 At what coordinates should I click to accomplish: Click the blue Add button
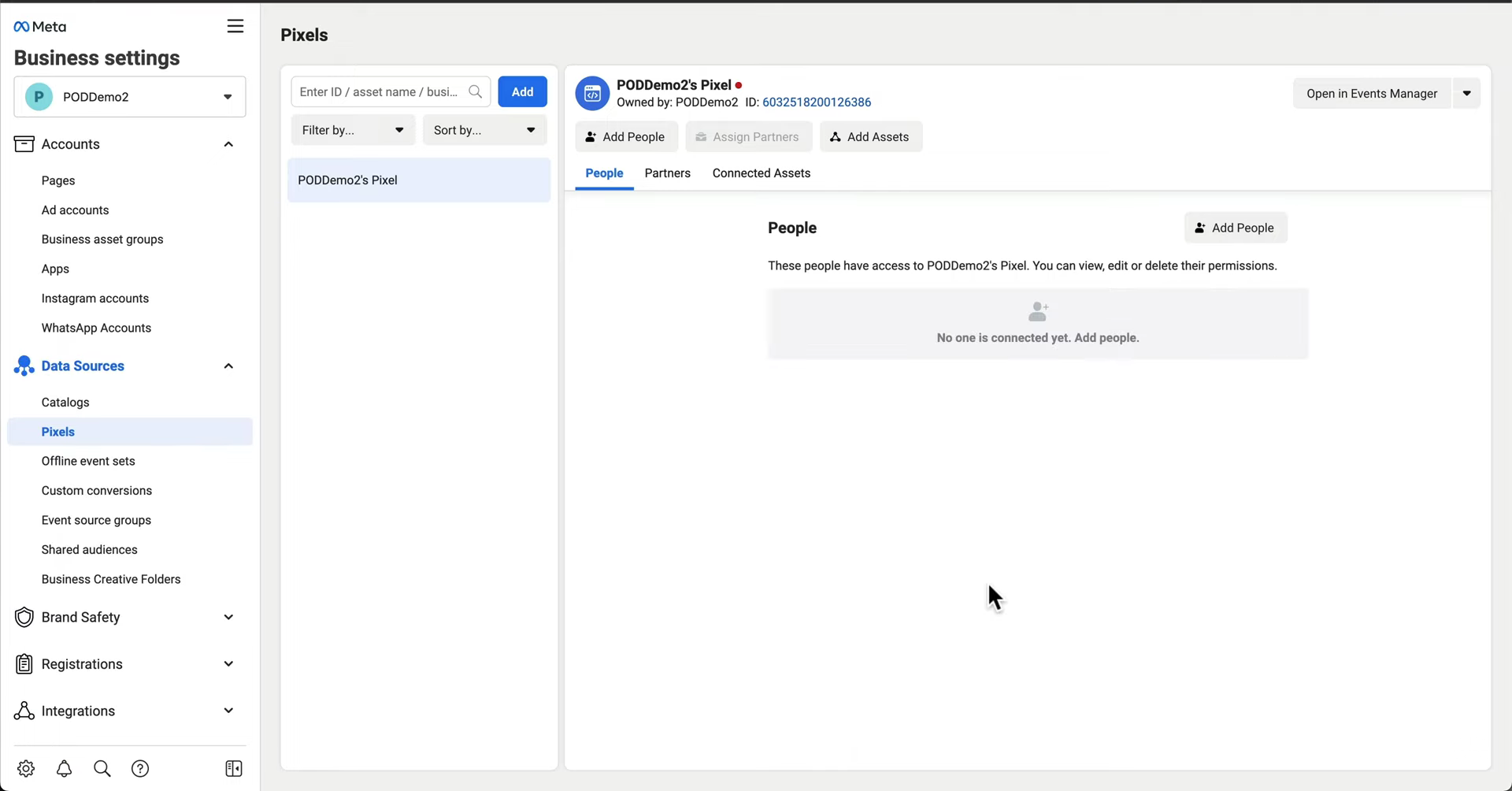click(x=522, y=92)
